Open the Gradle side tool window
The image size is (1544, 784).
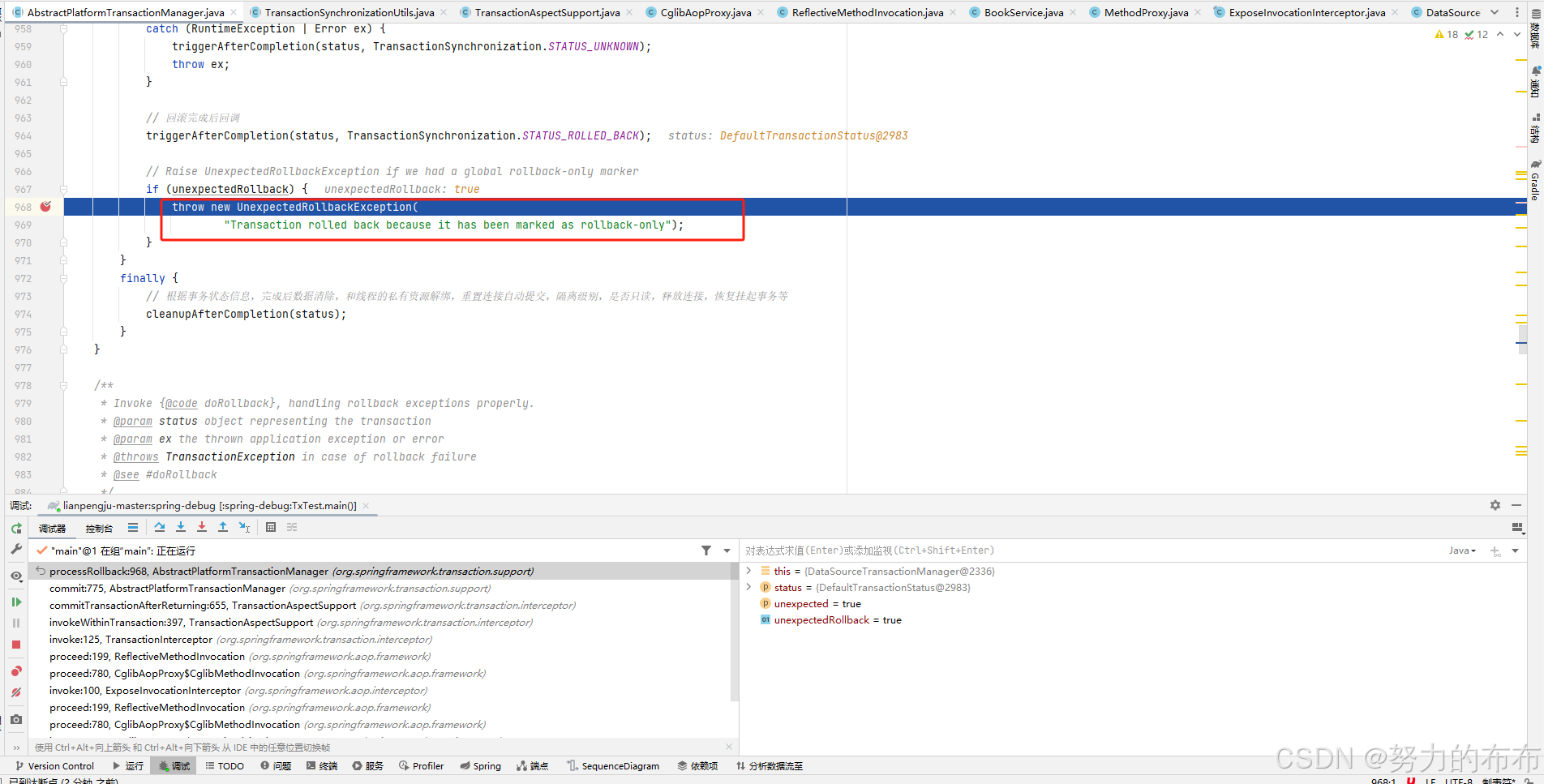(1535, 181)
